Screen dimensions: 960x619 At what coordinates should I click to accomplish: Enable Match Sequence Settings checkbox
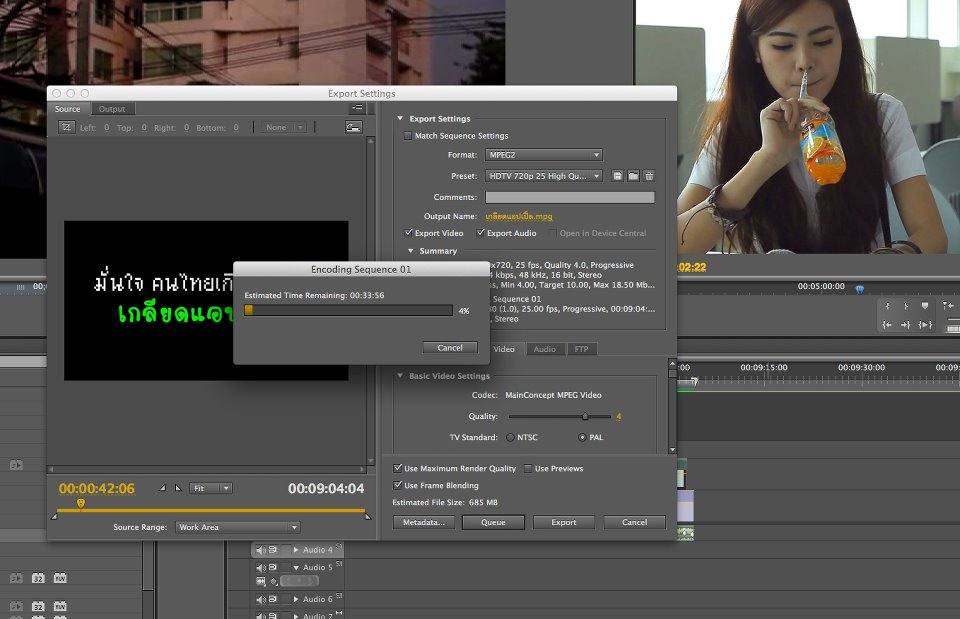407,136
